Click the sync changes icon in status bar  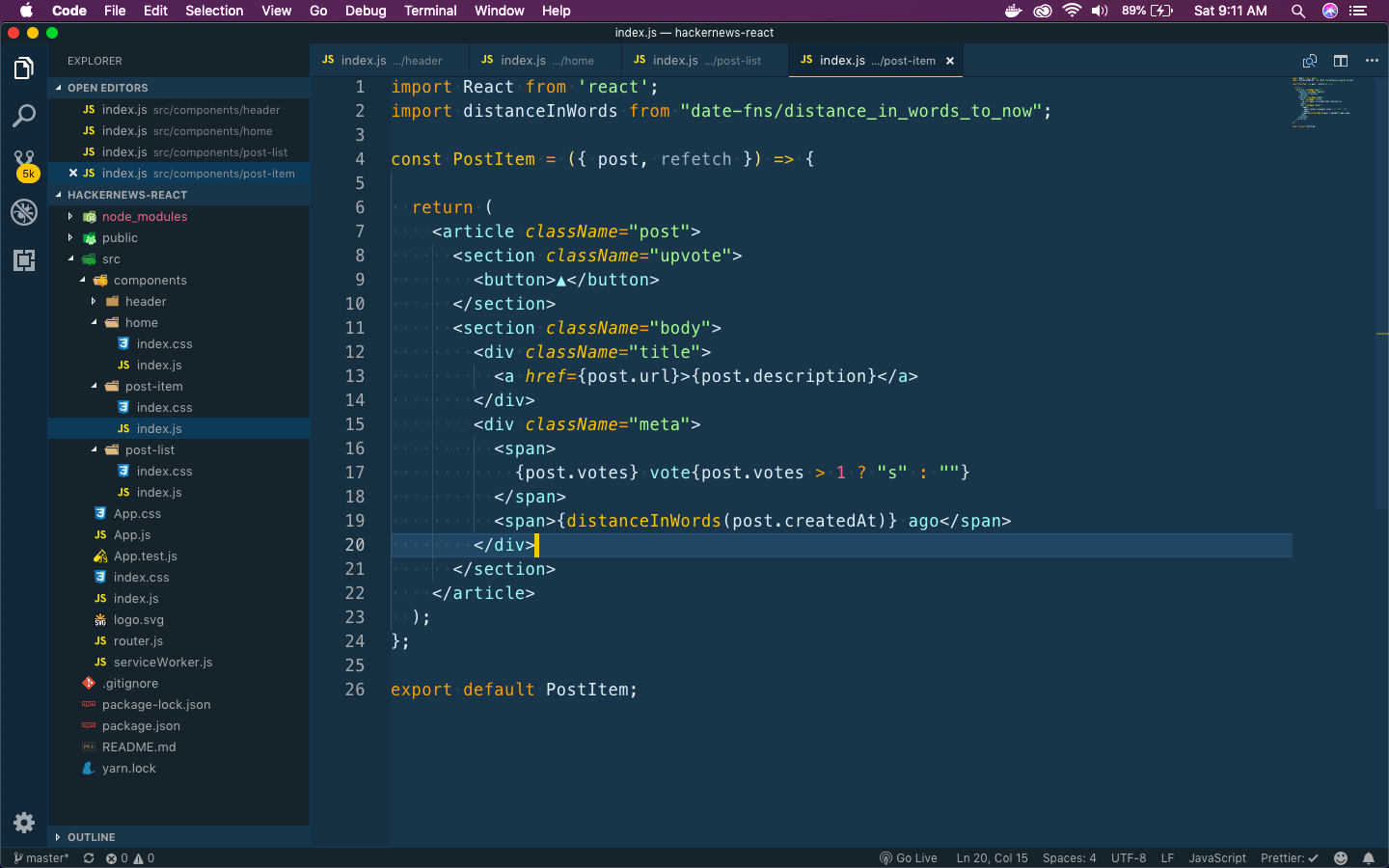(x=89, y=858)
